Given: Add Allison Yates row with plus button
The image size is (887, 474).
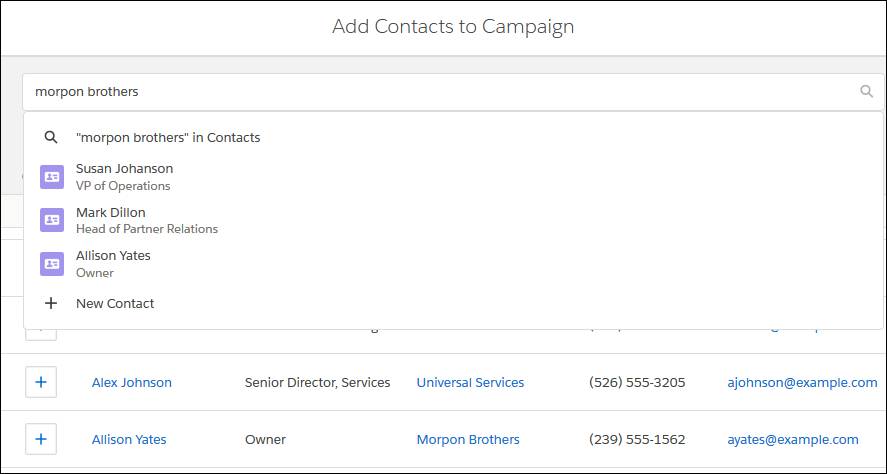Looking at the screenshot, I should 41,439.
